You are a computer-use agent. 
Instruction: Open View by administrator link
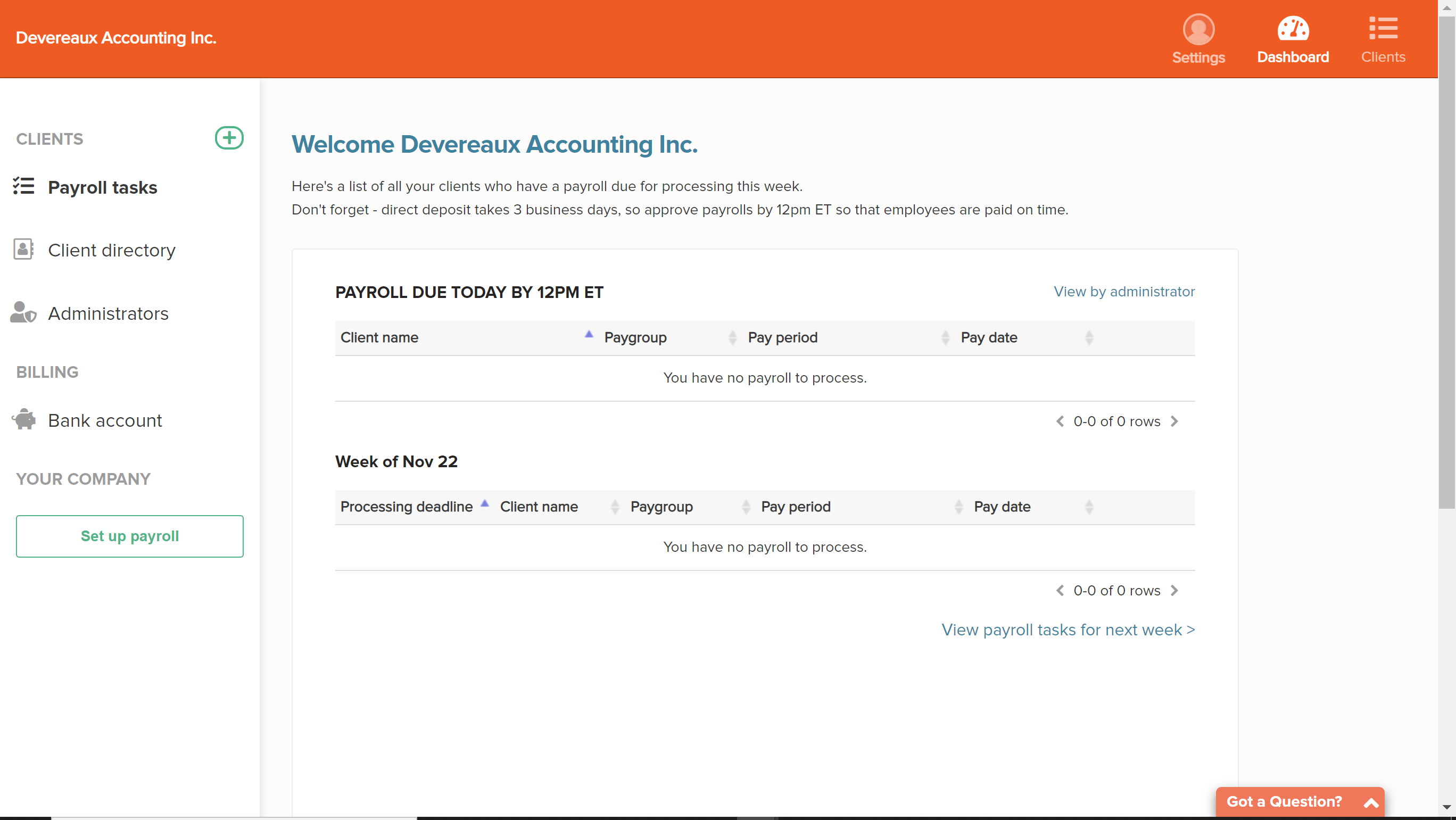coord(1123,292)
